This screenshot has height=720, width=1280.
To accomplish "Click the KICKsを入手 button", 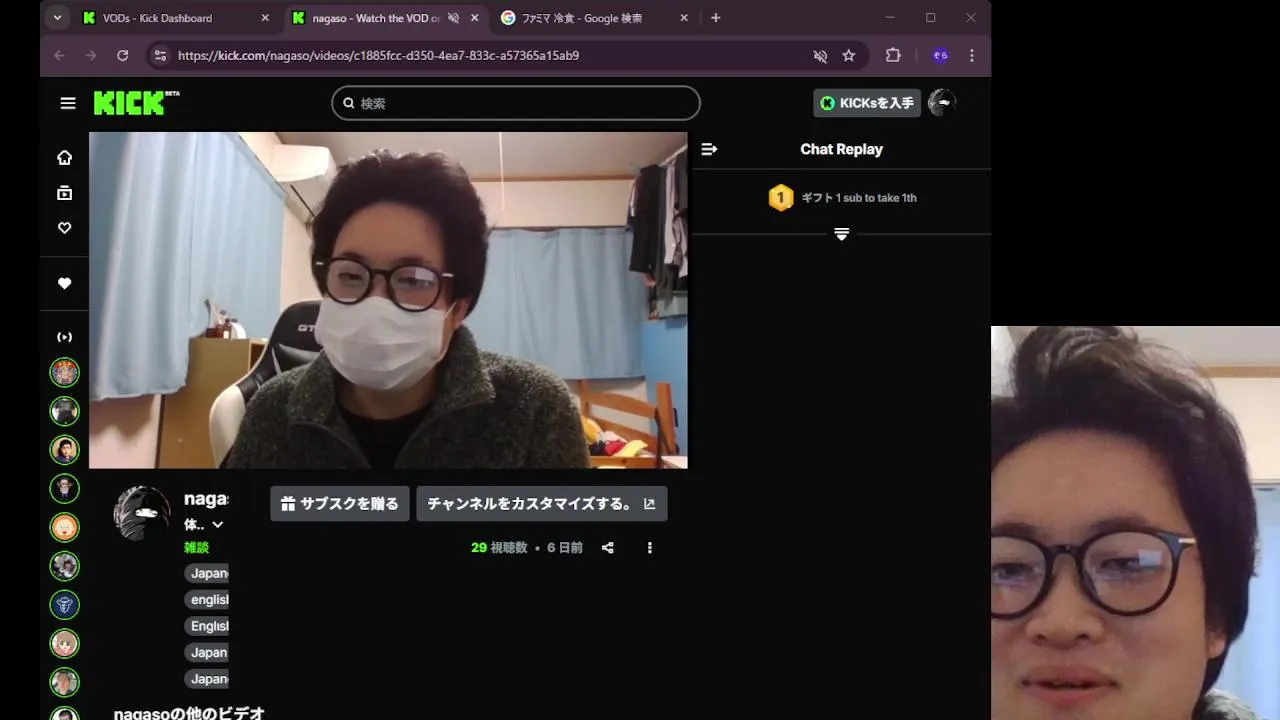I will pyautogui.click(x=867, y=103).
